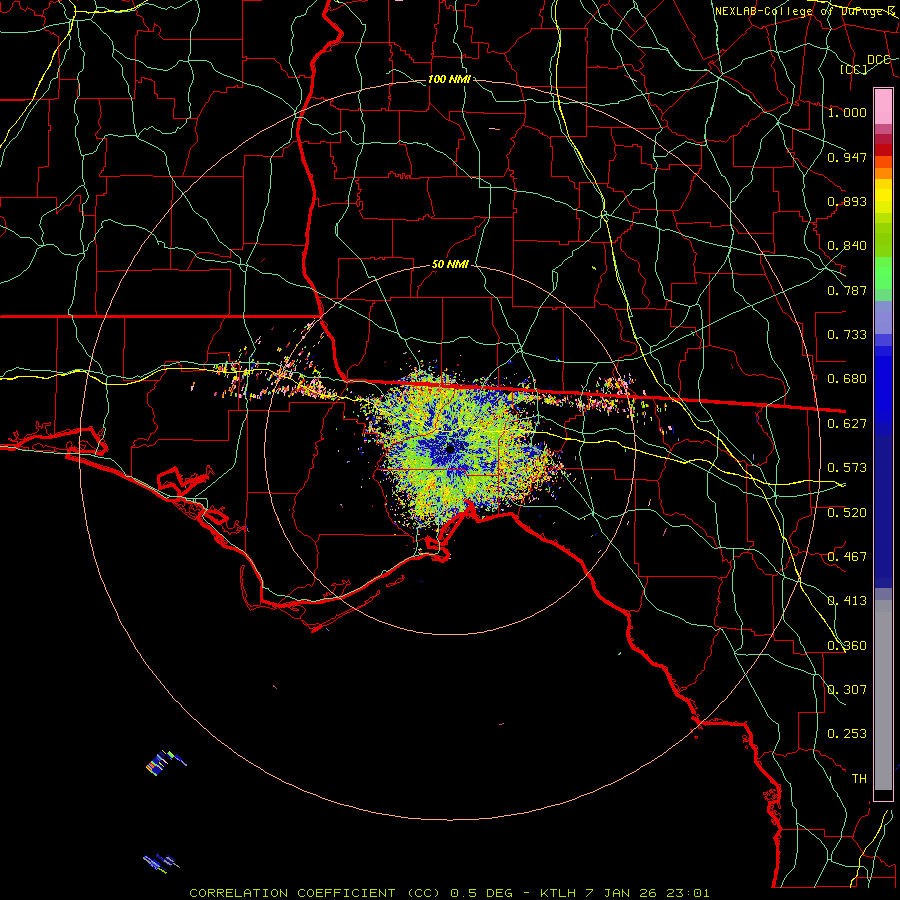
Task: Click the gray segment of the color bar
Action: click(883, 695)
